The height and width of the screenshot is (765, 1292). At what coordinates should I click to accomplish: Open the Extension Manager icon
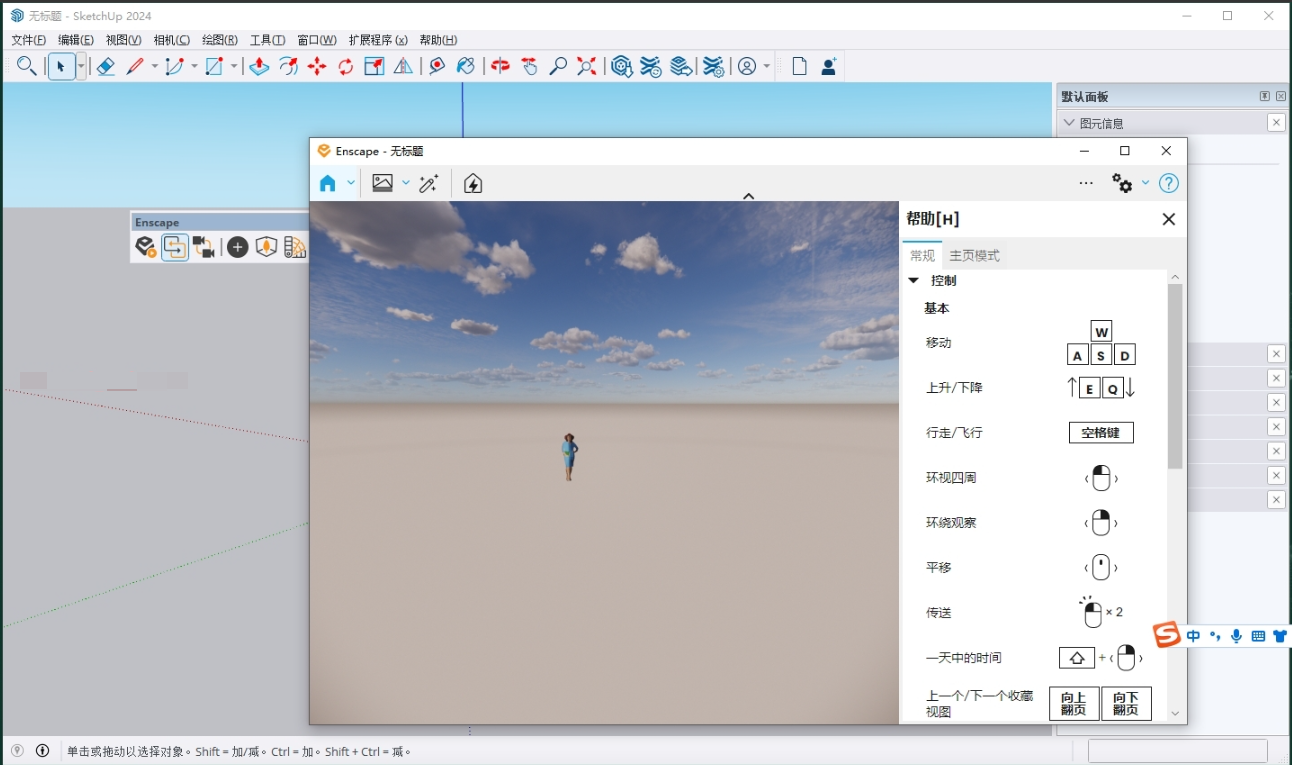[x=713, y=66]
